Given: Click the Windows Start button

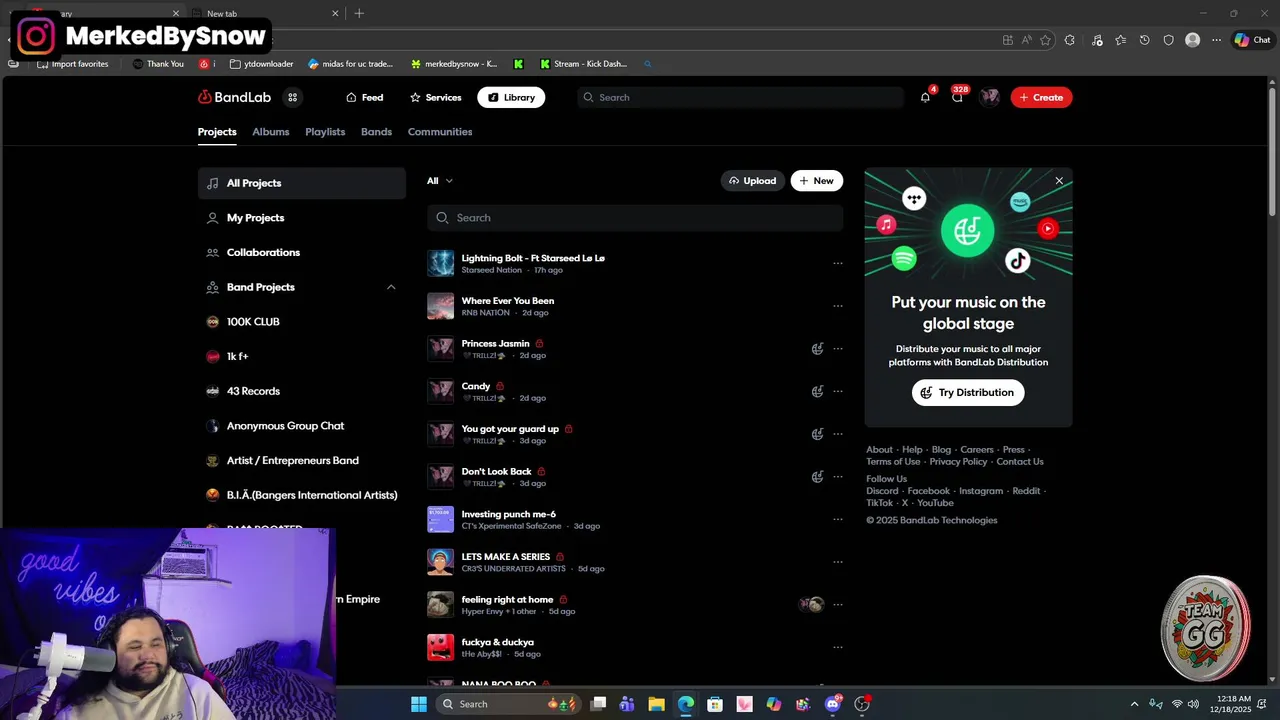Looking at the screenshot, I should (x=419, y=704).
